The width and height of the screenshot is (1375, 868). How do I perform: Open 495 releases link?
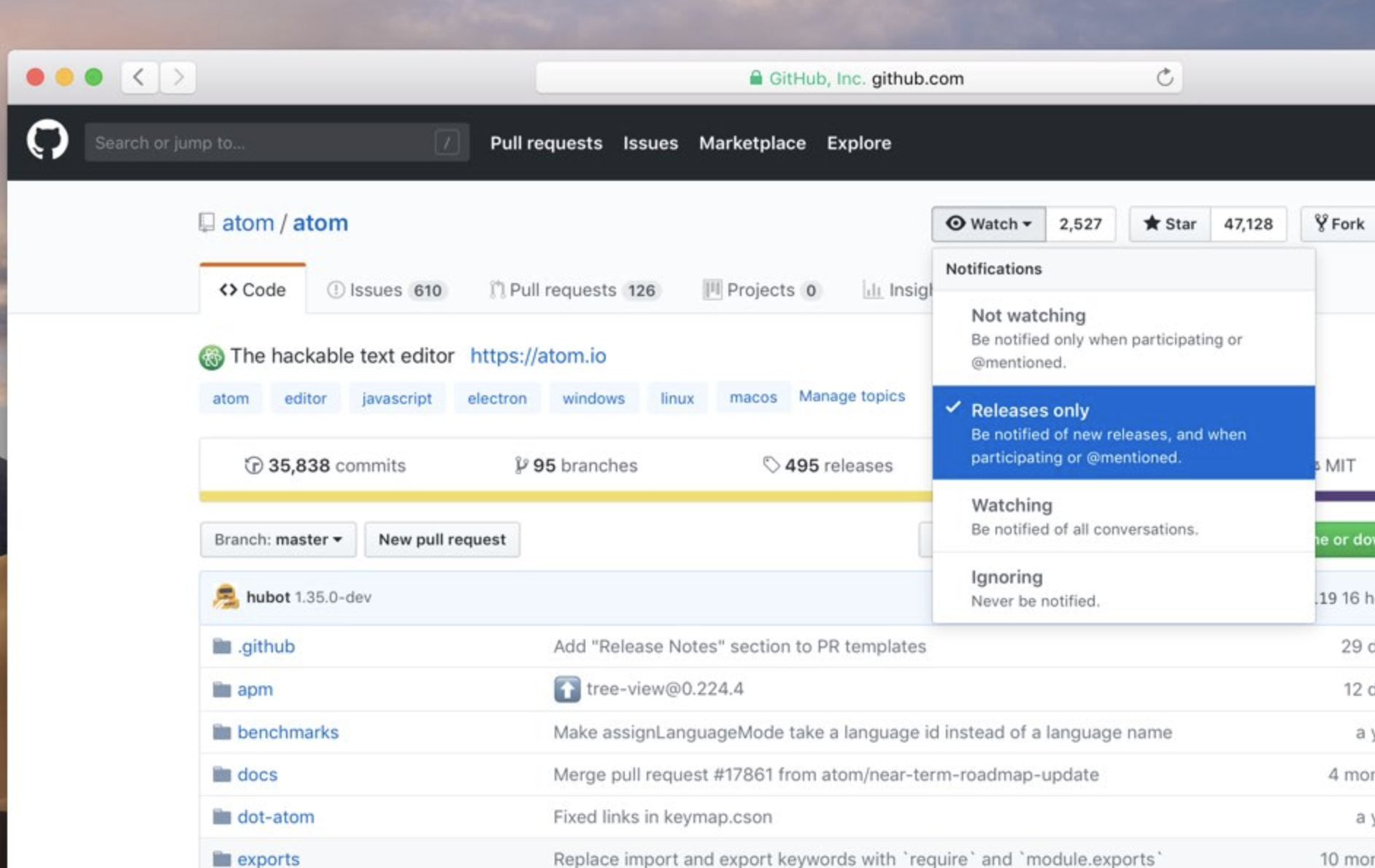click(x=828, y=465)
